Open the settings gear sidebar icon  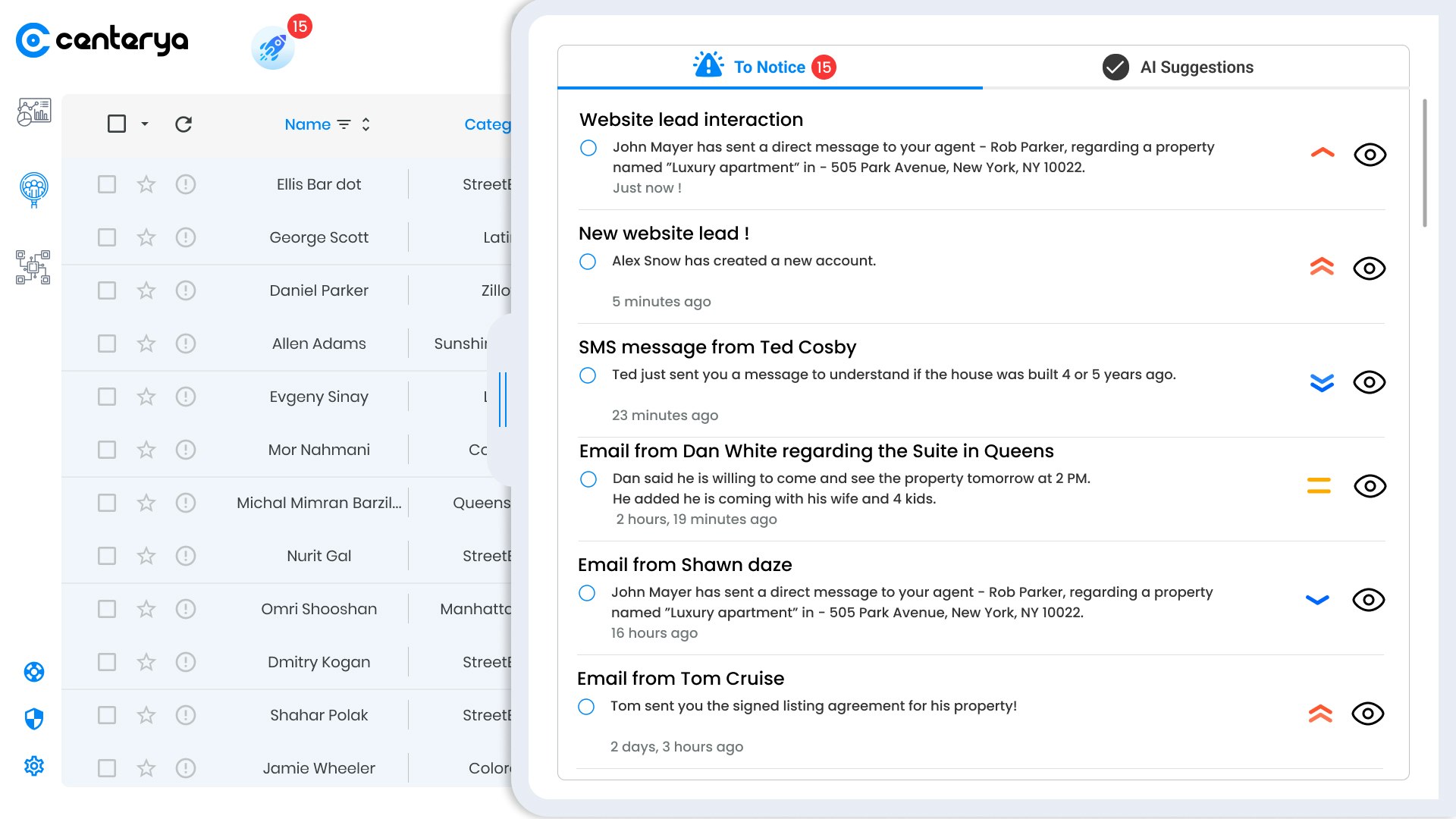coord(34,766)
